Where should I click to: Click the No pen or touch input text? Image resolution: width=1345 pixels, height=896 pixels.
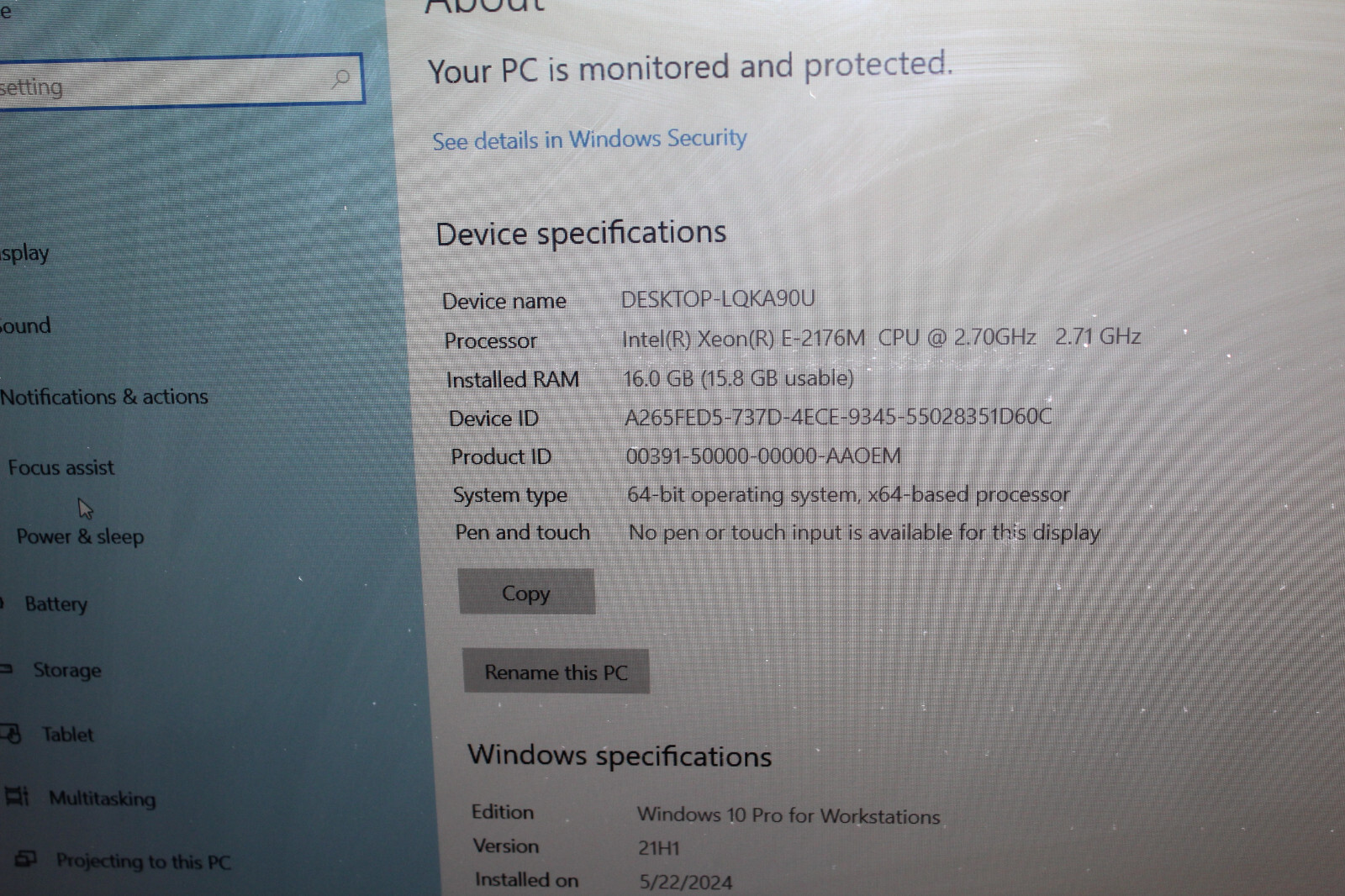pos(864,532)
